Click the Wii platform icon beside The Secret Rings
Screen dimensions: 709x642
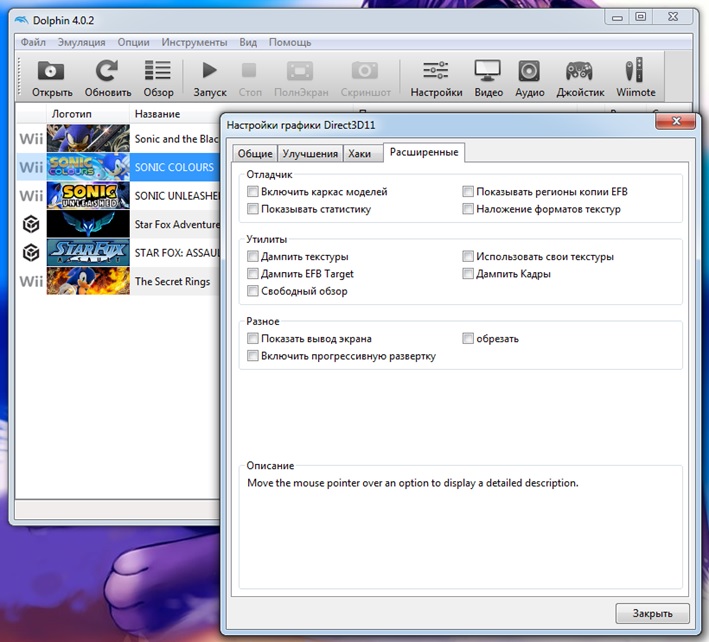pyautogui.click(x=31, y=281)
